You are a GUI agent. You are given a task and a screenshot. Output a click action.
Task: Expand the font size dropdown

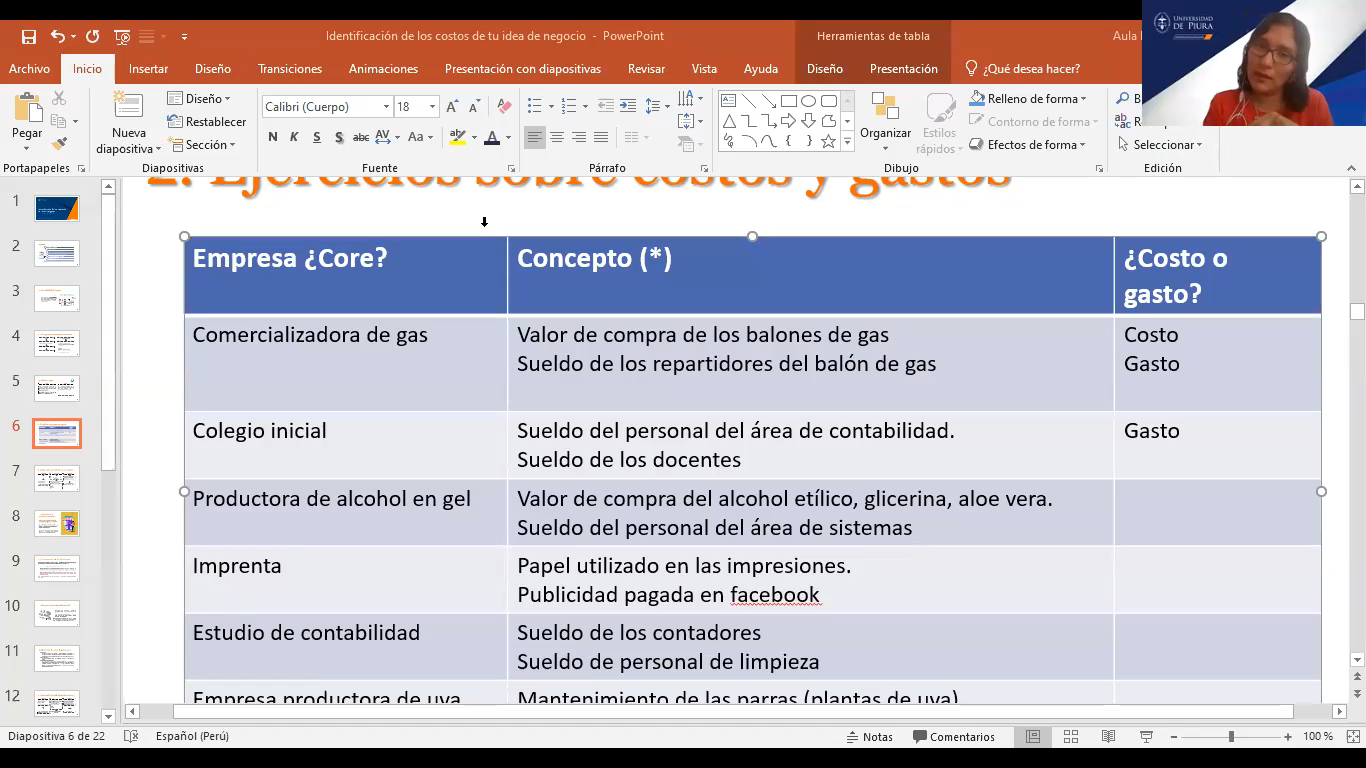pos(432,107)
